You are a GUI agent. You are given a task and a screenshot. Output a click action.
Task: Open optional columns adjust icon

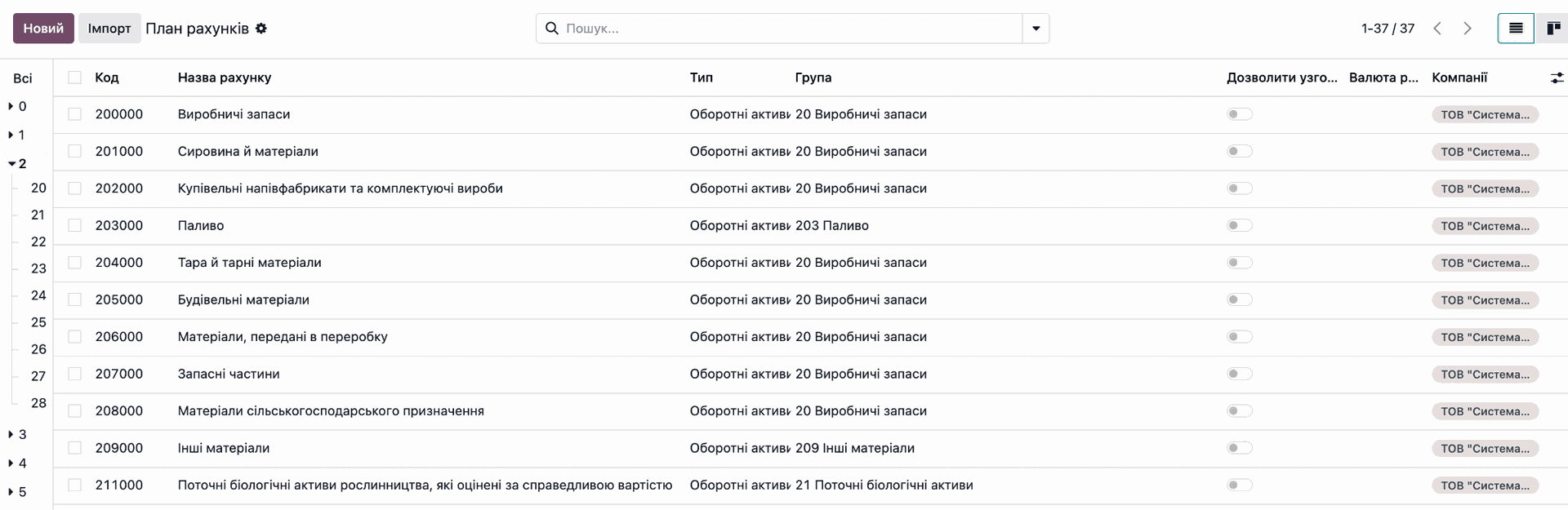1557,78
